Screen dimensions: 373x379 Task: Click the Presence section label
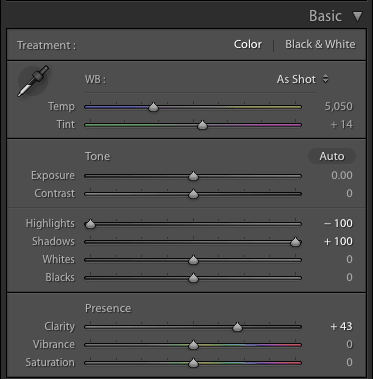pos(108,308)
